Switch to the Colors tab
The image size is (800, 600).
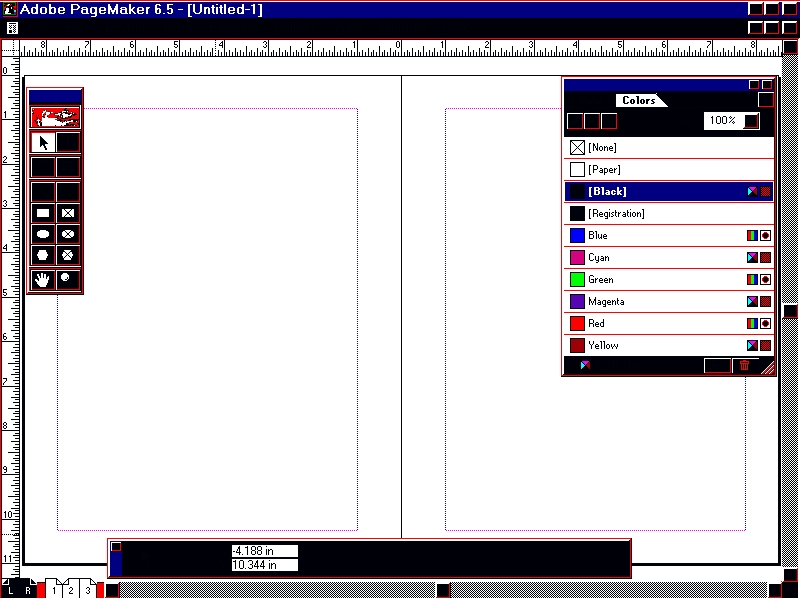pyautogui.click(x=639, y=100)
